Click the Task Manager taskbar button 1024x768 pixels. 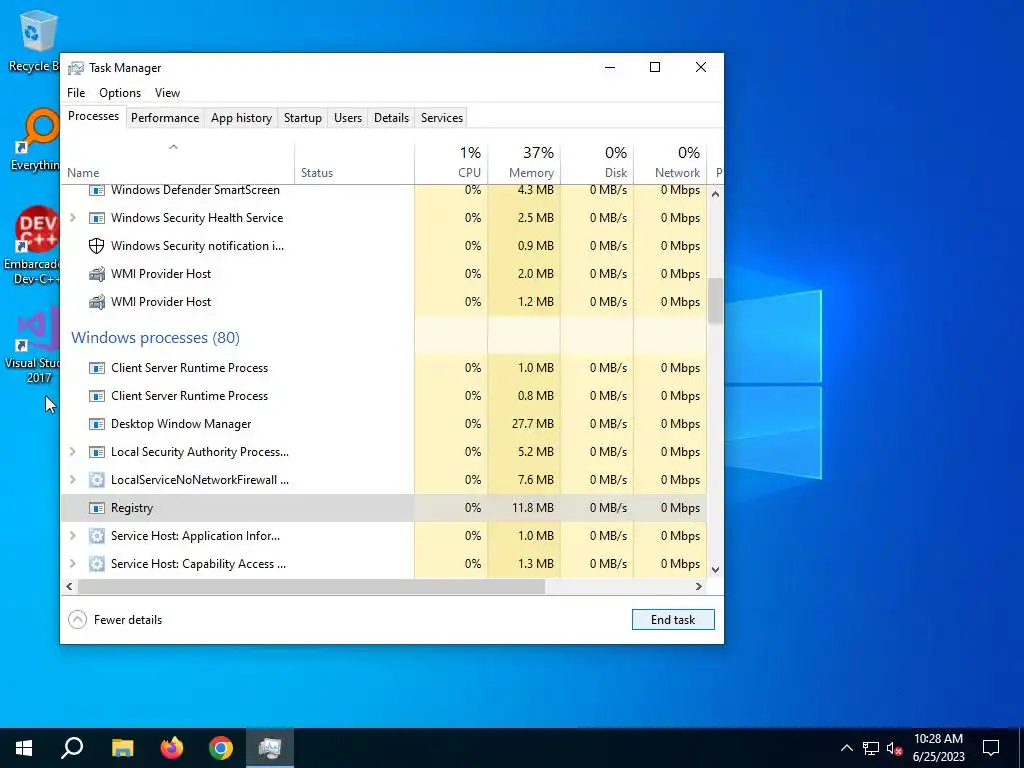point(270,748)
